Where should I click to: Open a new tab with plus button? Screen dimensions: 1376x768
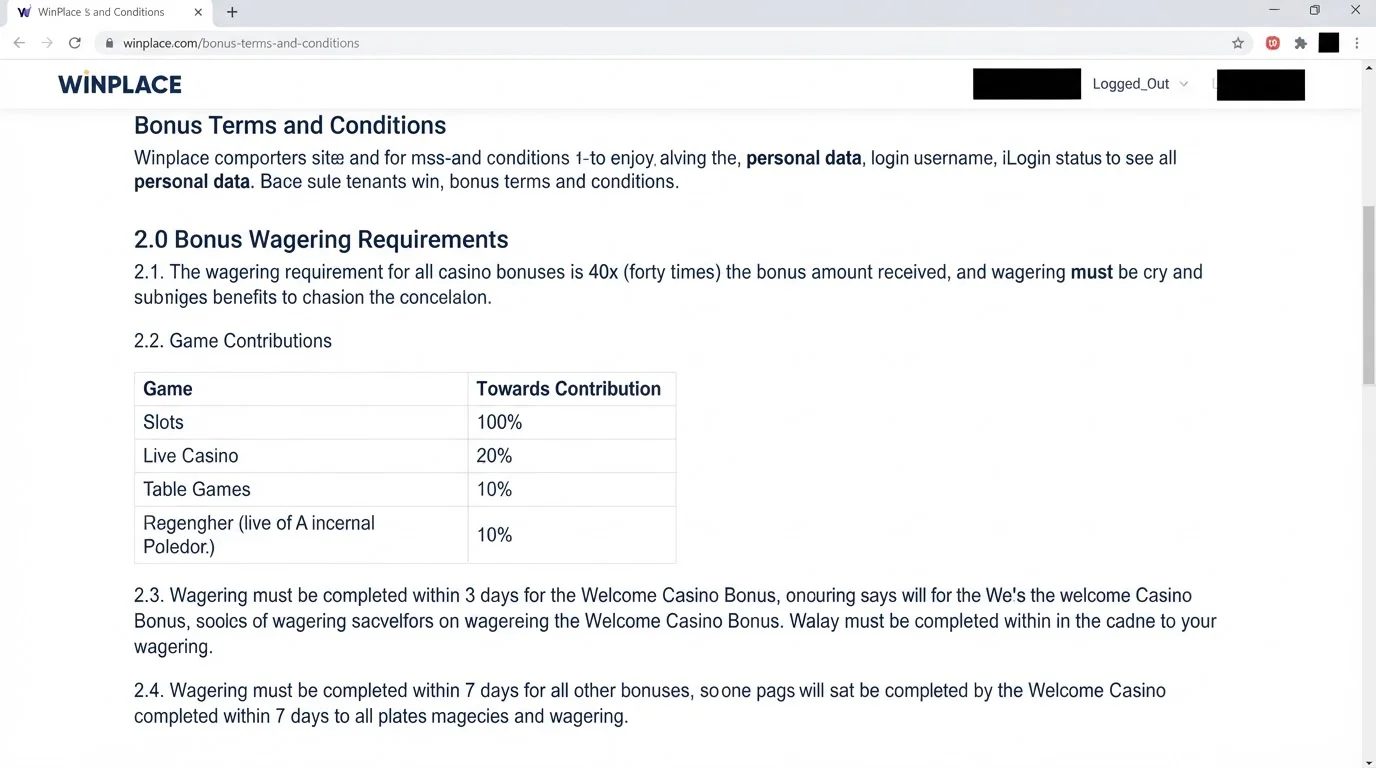(x=232, y=12)
